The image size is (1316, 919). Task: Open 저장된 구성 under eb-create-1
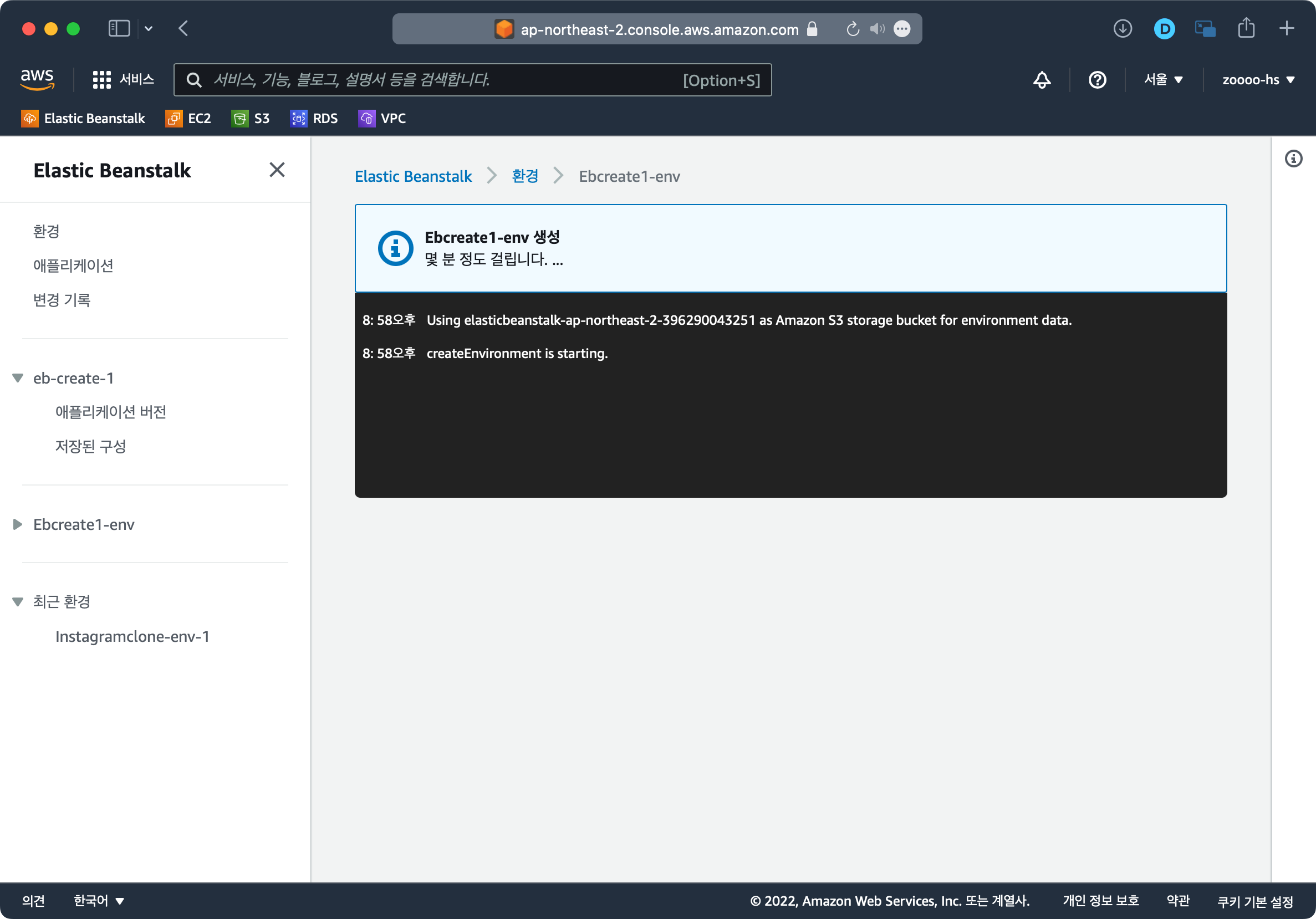tap(90, 446)
